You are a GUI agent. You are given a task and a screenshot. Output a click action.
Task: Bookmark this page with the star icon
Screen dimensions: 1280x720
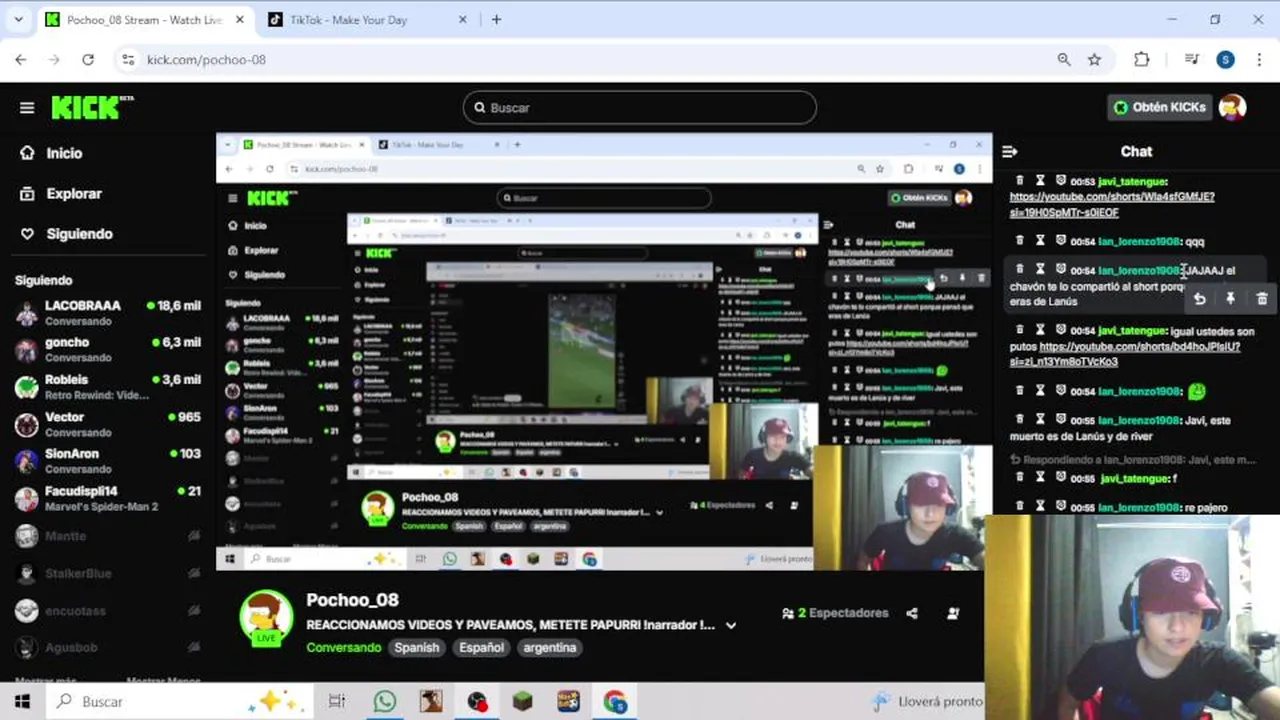(x=1094, y=60)
